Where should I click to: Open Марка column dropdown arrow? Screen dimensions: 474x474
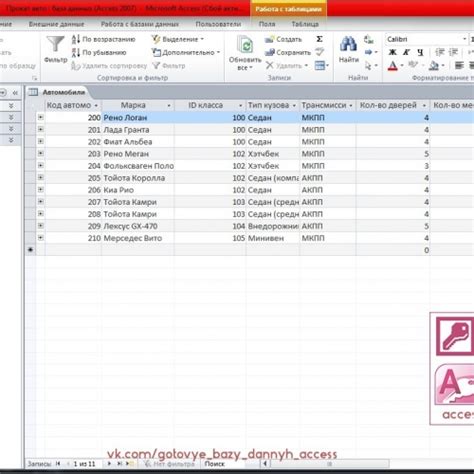[x=169, y=106]
